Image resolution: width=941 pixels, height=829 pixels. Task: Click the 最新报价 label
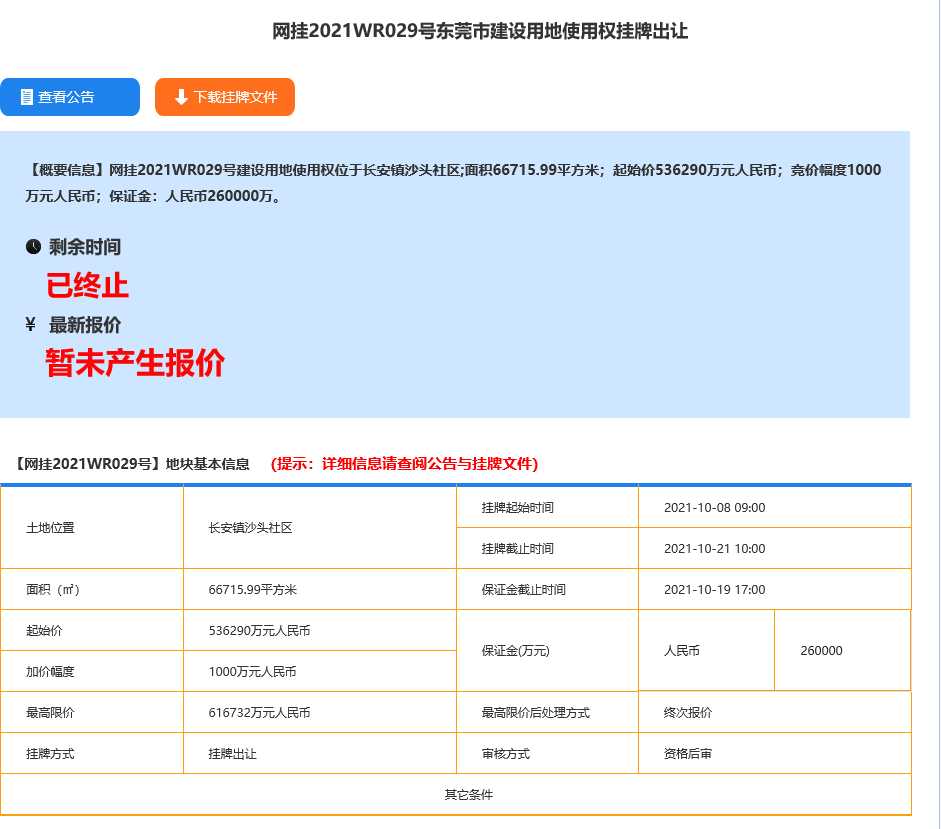pos(85,325)
